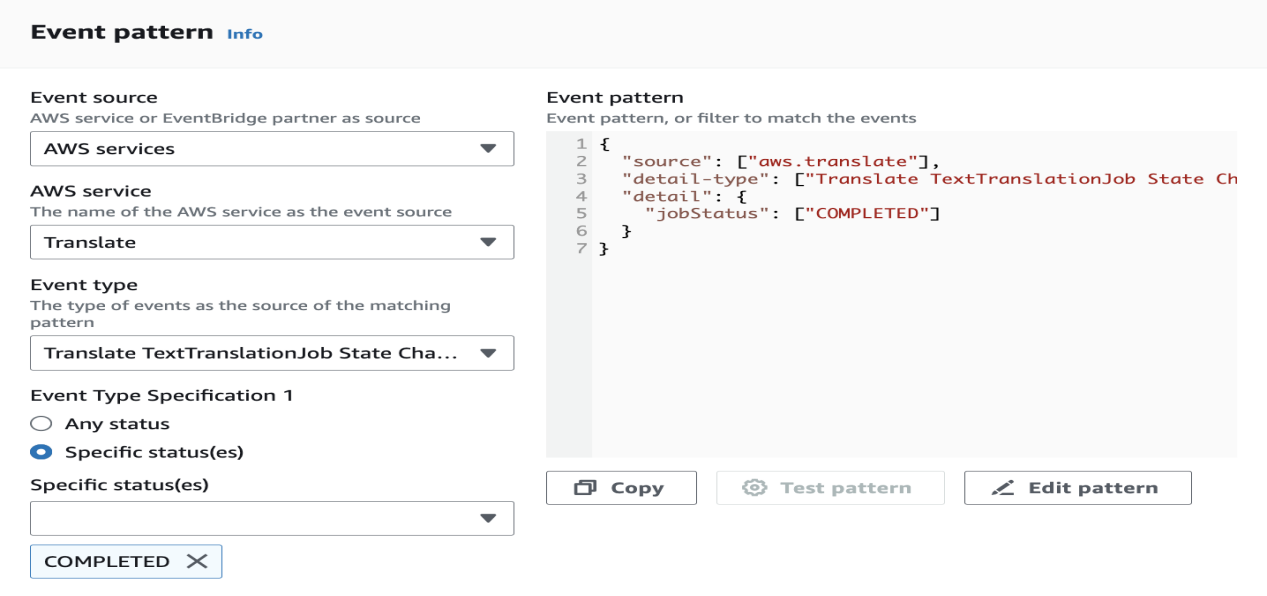This screenshot has width=1267, height=596.
Task: Select the Any status radio option
Action: pyautogui.click(x=42, y=424)
